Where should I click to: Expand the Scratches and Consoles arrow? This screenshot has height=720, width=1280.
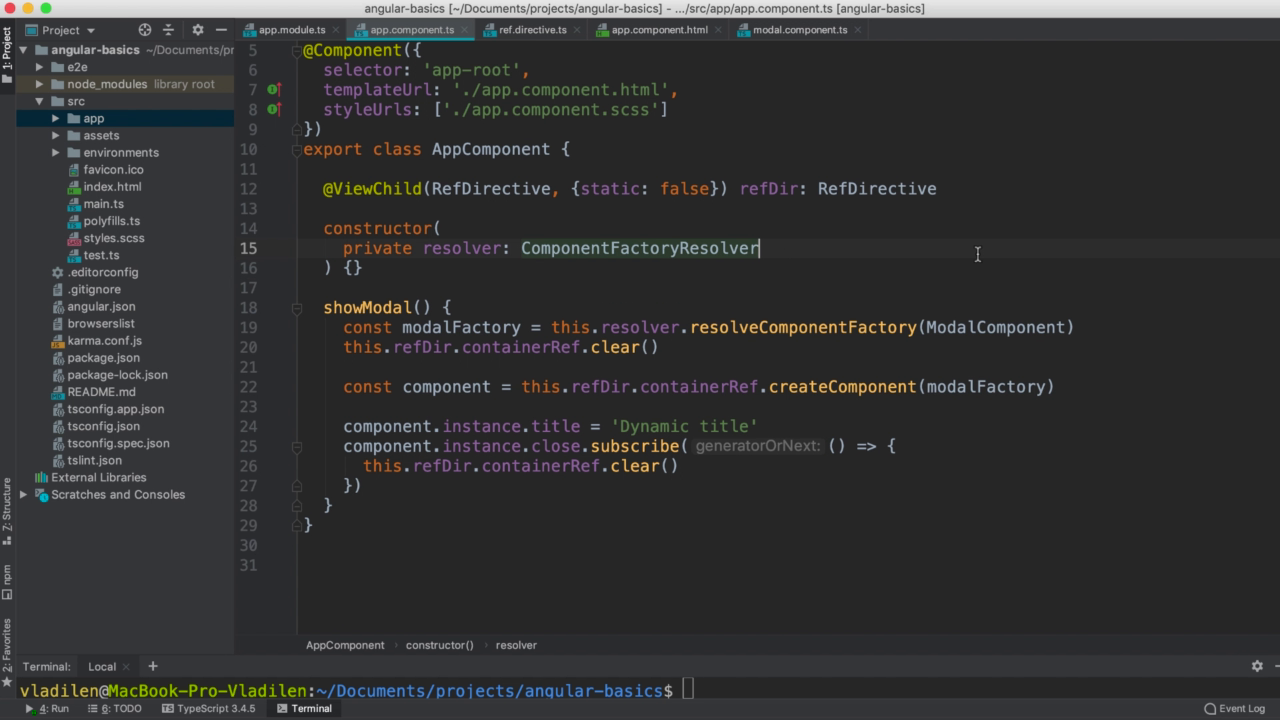(24, 494)
